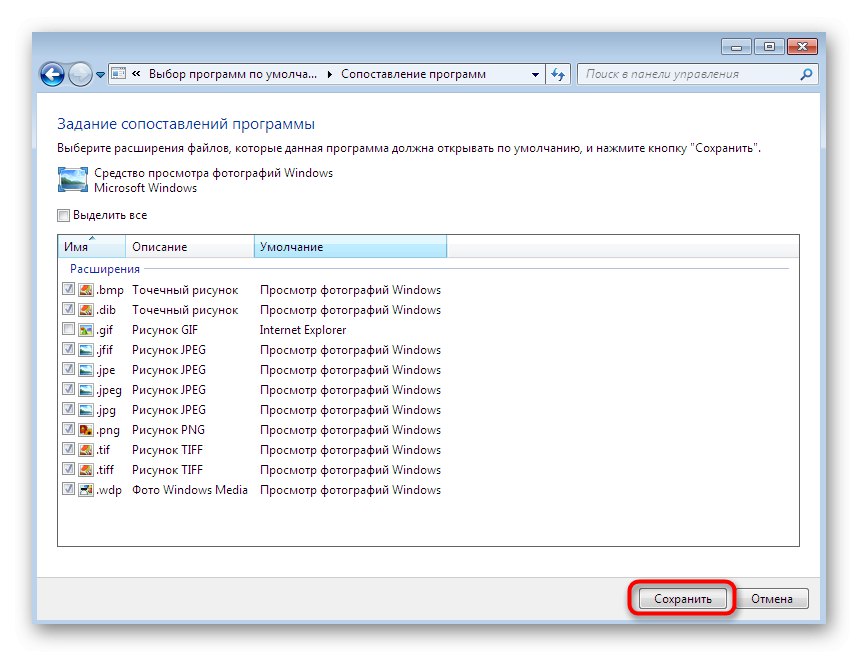Click the .png file type icon

(x=86, y=429)
